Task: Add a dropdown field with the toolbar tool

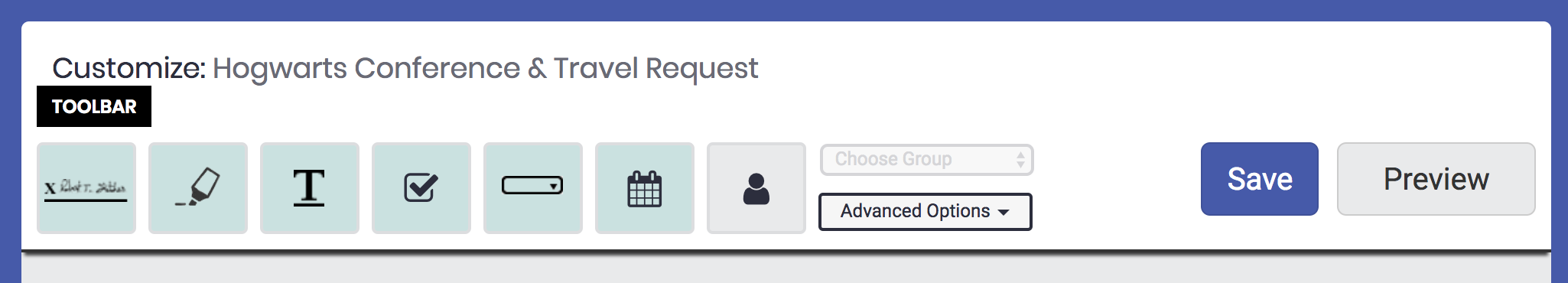Action: (533, 188)
